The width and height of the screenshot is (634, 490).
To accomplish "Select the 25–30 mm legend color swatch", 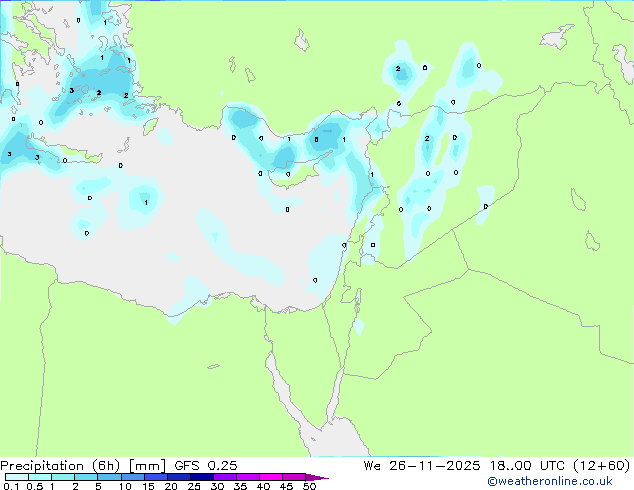I will pyautogui.click(x=201, y=477).
